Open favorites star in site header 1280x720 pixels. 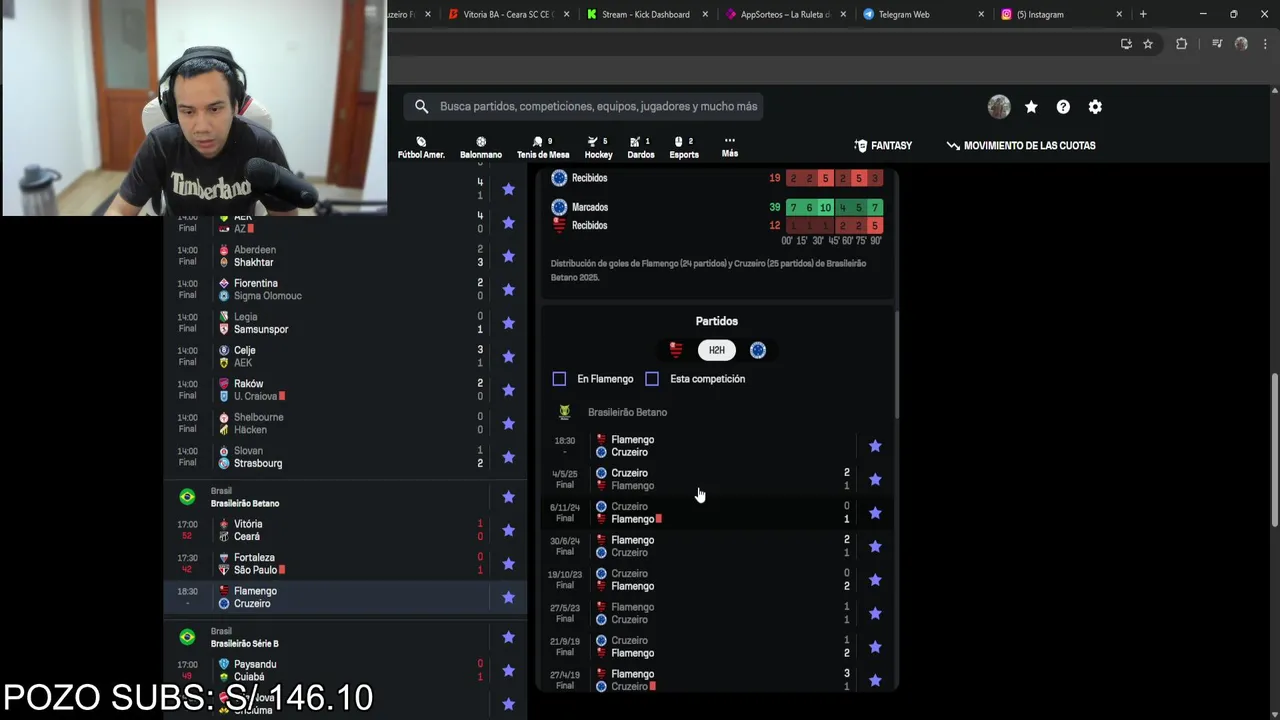1031,107
